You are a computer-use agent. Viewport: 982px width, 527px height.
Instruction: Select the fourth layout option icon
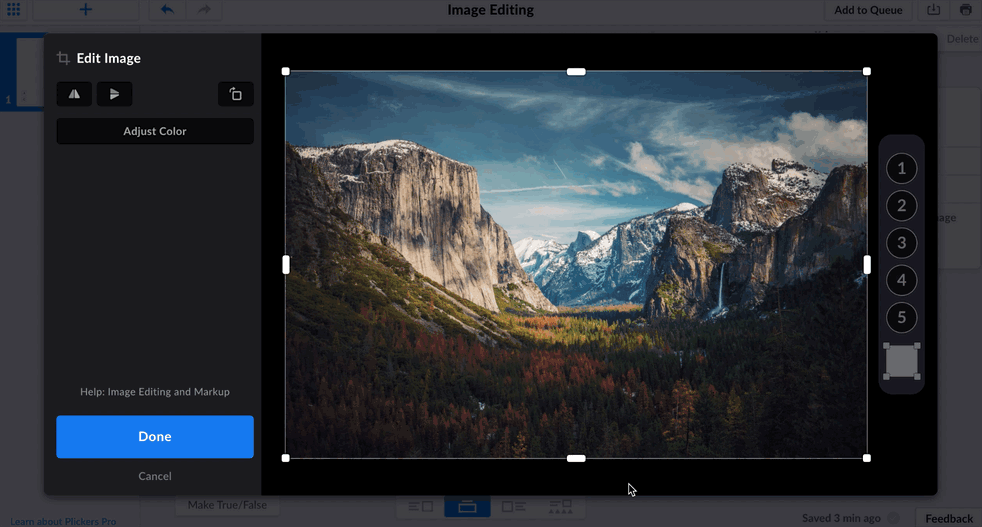tap(561, 506)
